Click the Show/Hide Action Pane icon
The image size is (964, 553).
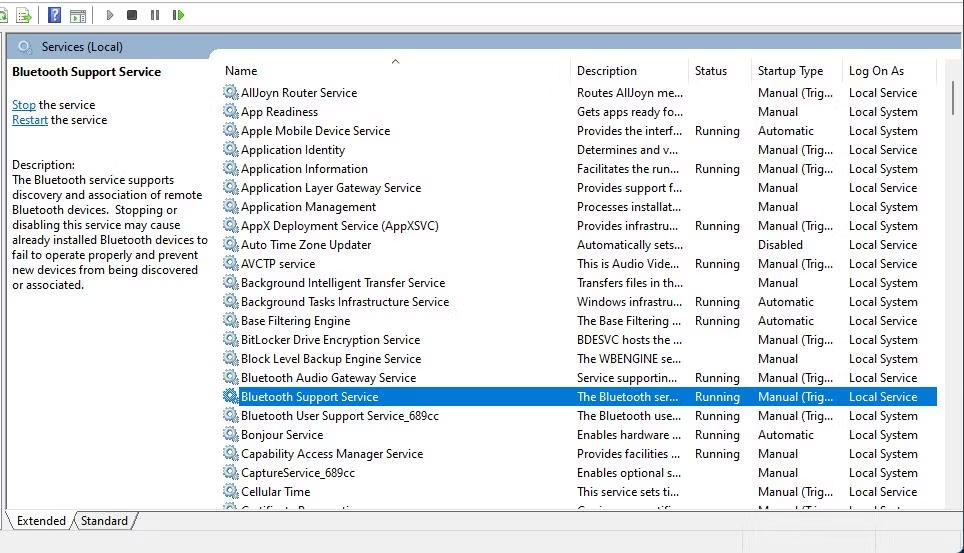[78, 15]
